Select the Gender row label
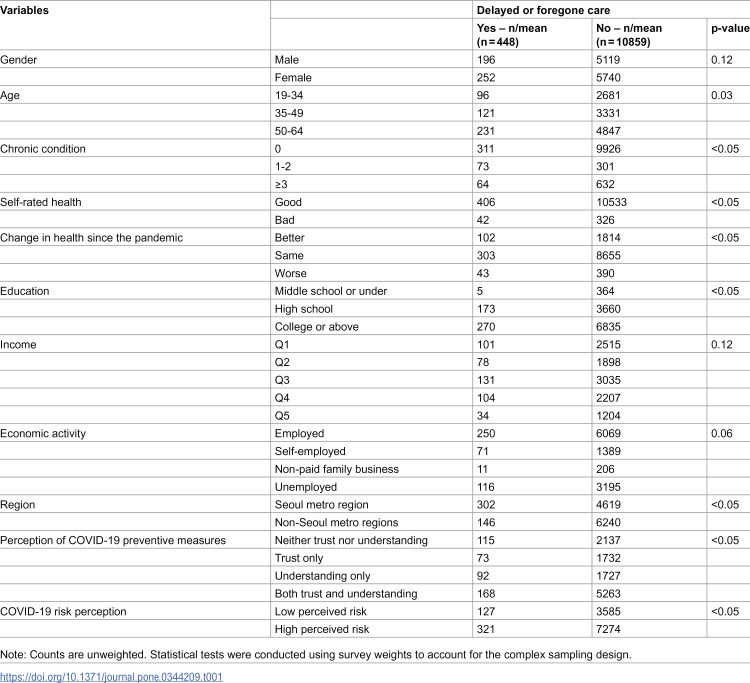This screenshot has width=750, height=683. [x=18, y=60]
